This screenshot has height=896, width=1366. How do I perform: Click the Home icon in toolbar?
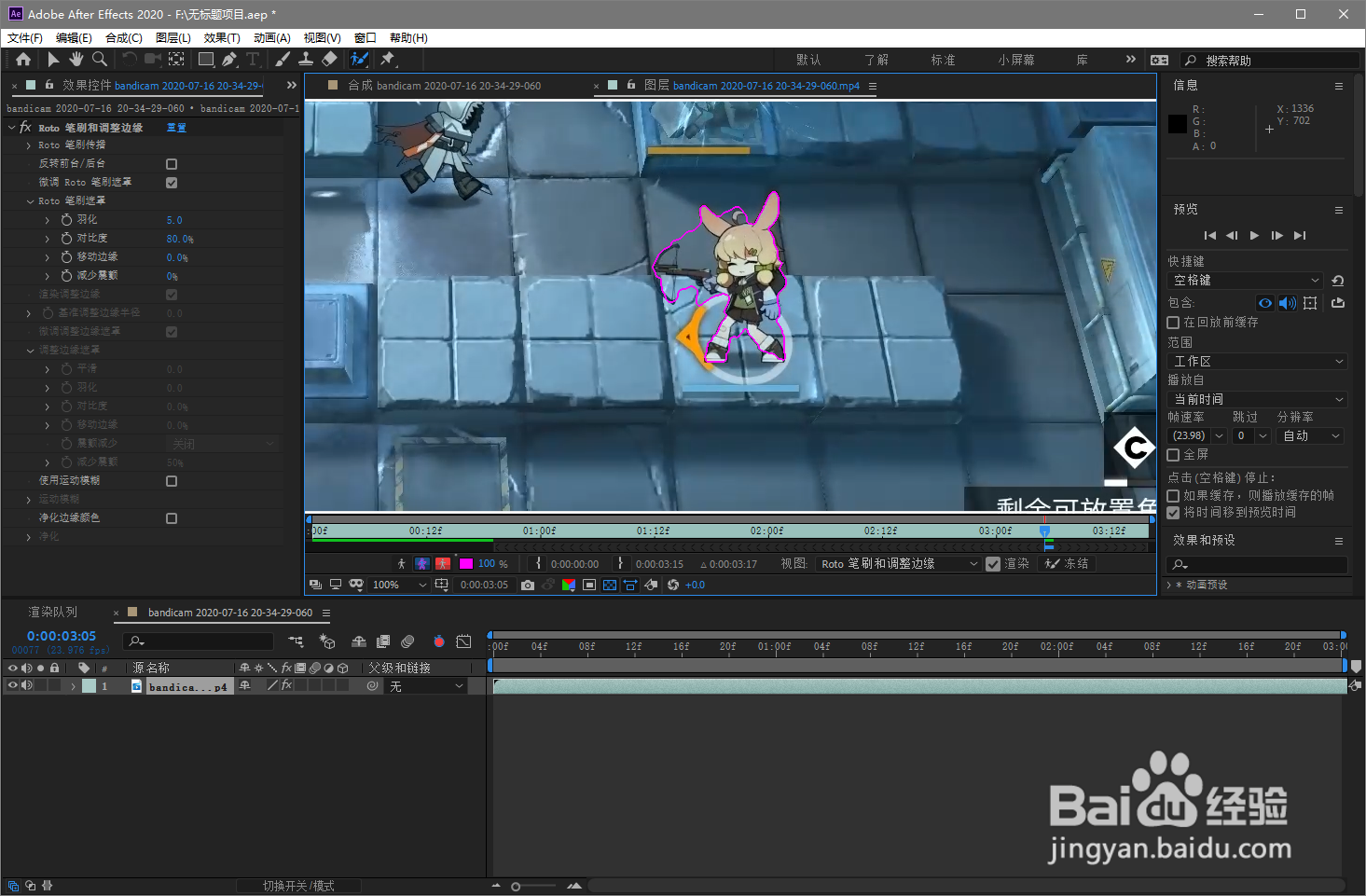point(23,59)
